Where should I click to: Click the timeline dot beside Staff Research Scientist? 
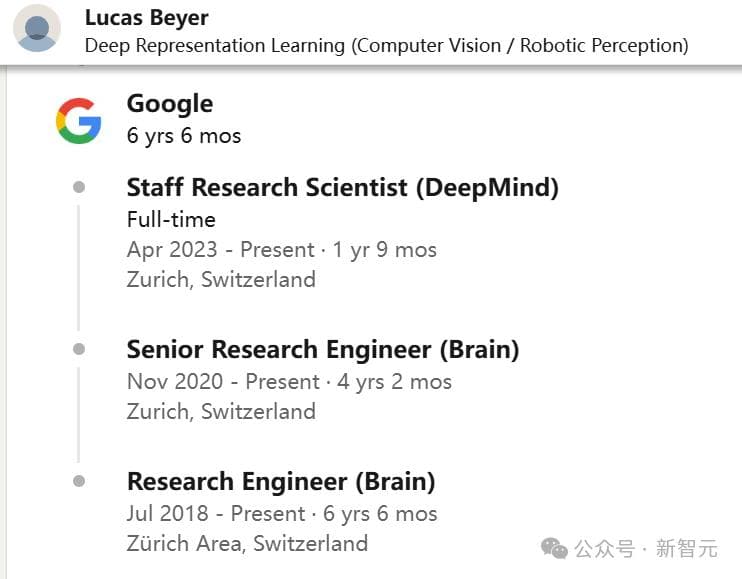point(79,187)
